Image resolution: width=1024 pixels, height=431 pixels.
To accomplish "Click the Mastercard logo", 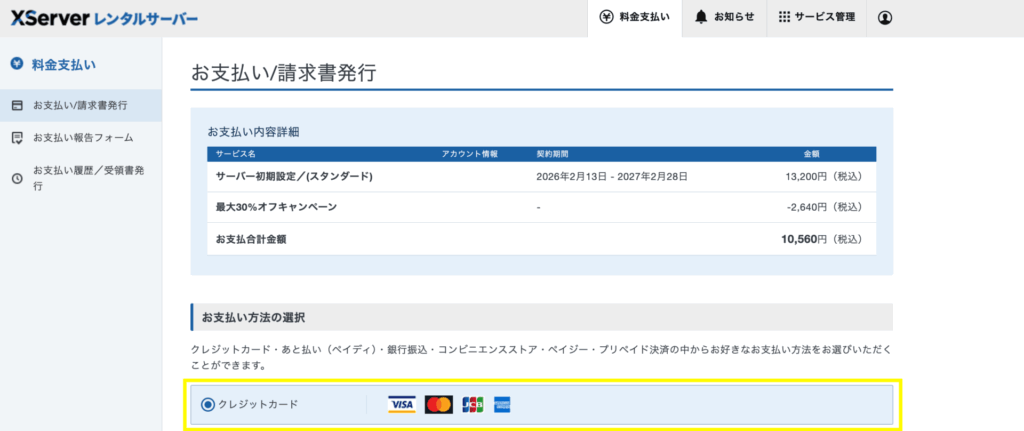I will pyautogui.click(x=438, y=405).
